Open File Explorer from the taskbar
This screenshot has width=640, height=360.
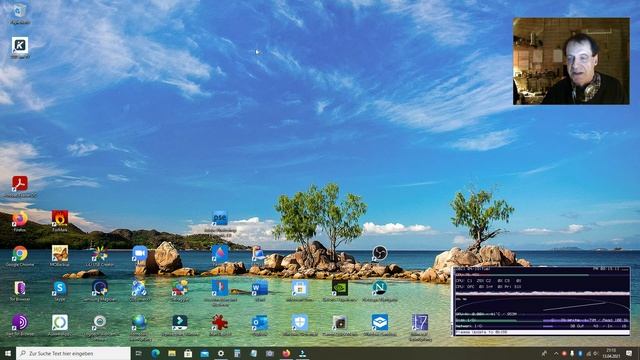(x=172, y=353)
